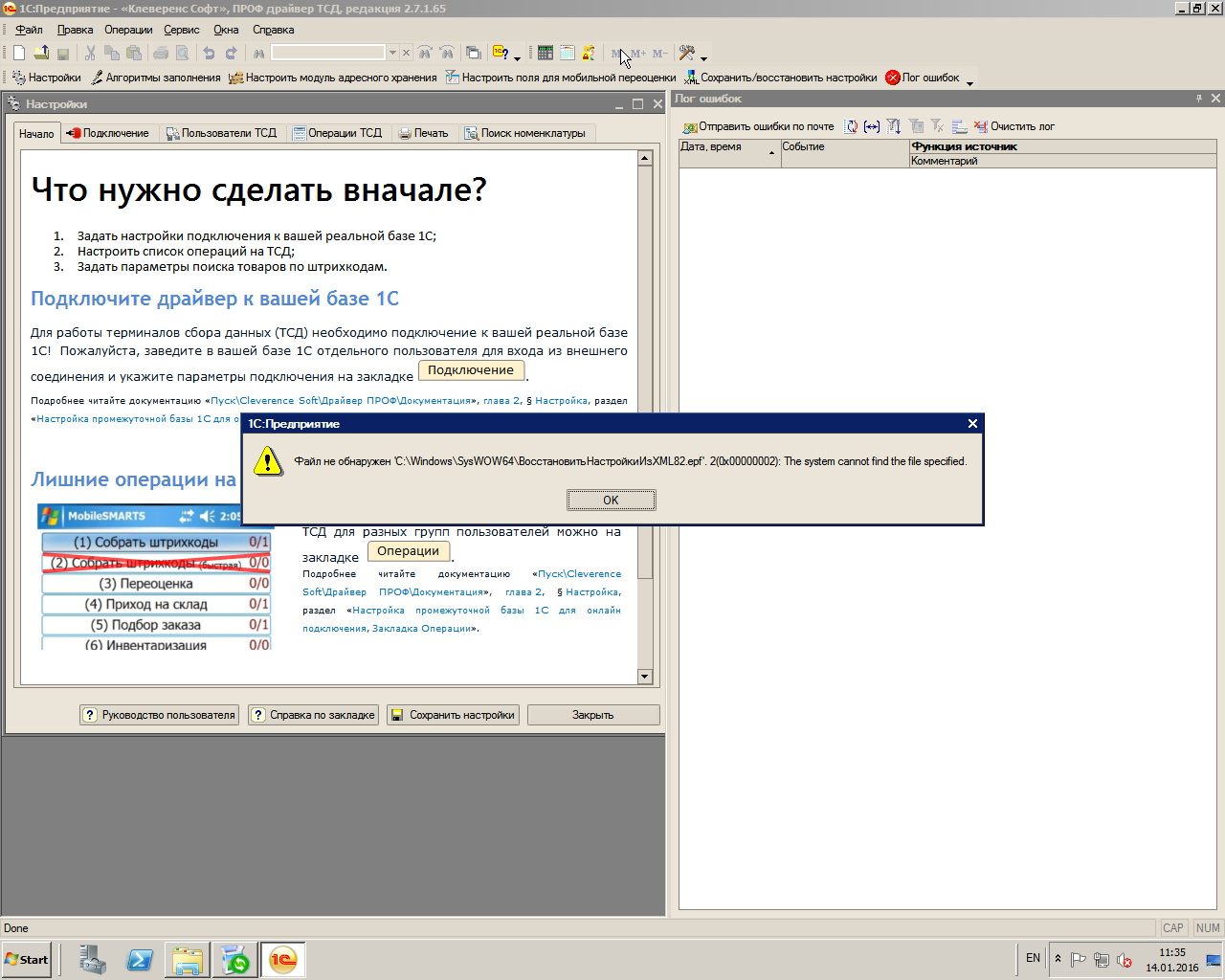Screen dimensions: 1225x980
Task: Click the M+ memory add icon
Action: tap(638, 53)
